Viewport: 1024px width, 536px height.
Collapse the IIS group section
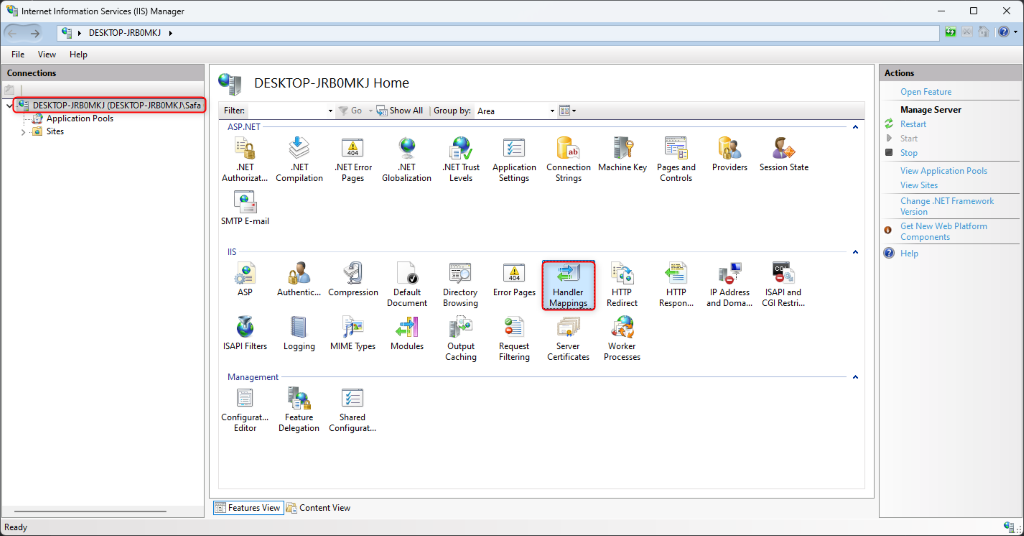[x=855, y=252]
